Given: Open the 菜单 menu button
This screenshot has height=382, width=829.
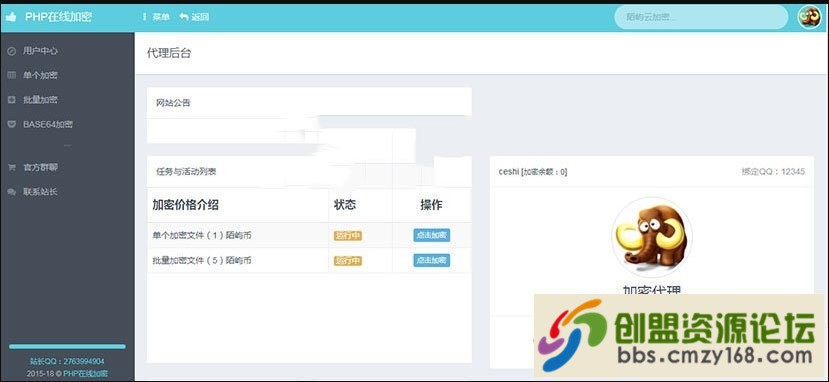Looking at the screenshot, I should click(156, 17).
